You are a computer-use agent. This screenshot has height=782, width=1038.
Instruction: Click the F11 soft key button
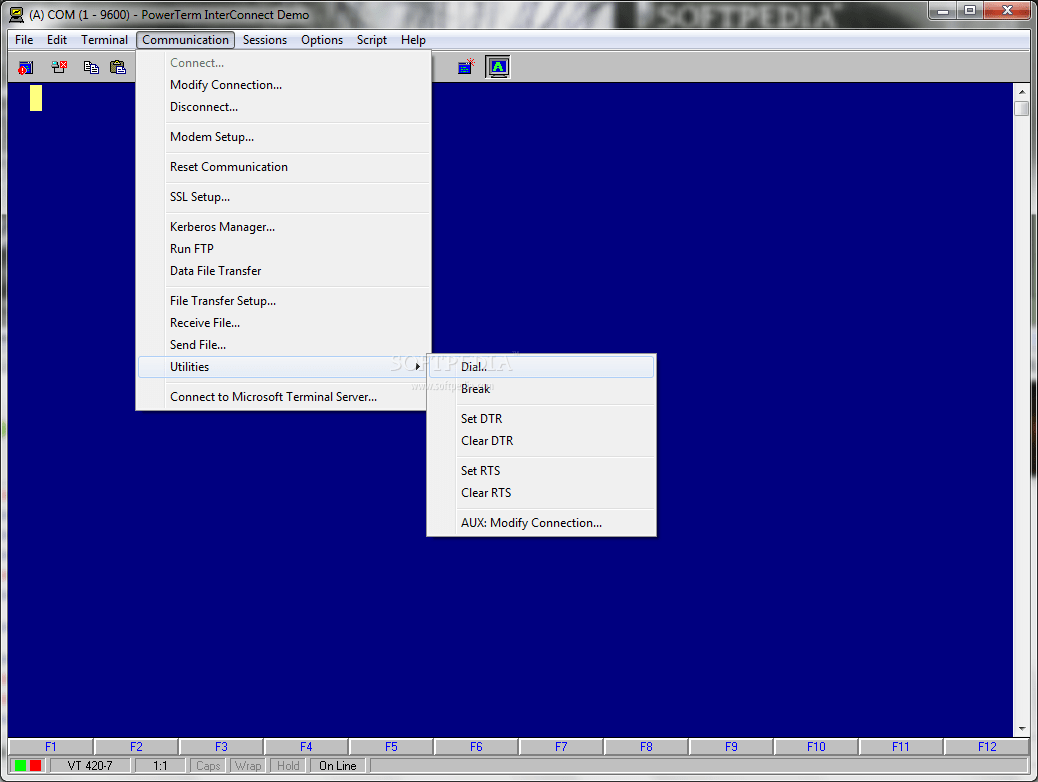click(900, 747)
